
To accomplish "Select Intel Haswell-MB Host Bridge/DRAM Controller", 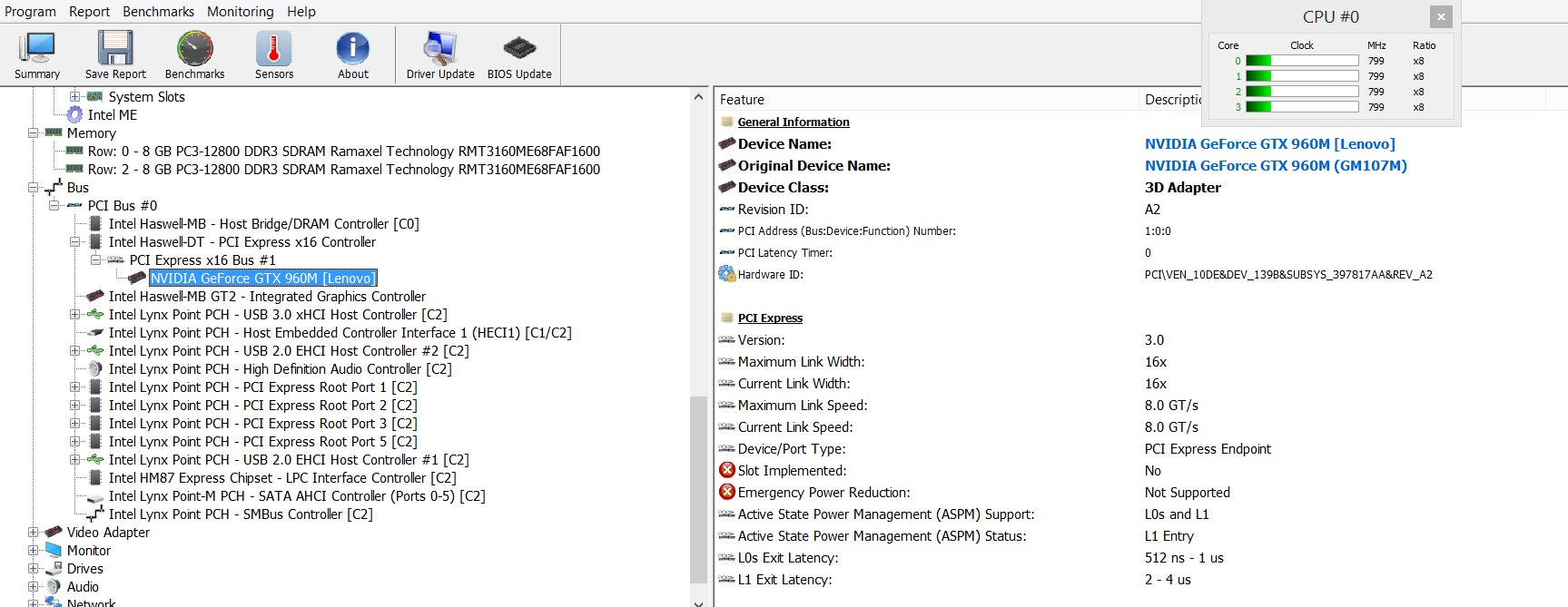I will 263,224.
